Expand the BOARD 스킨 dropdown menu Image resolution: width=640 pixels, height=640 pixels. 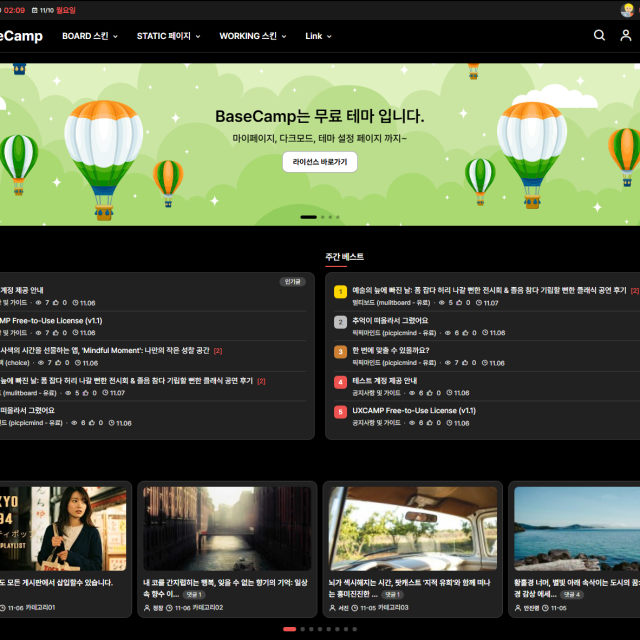[x=90, y=36]
